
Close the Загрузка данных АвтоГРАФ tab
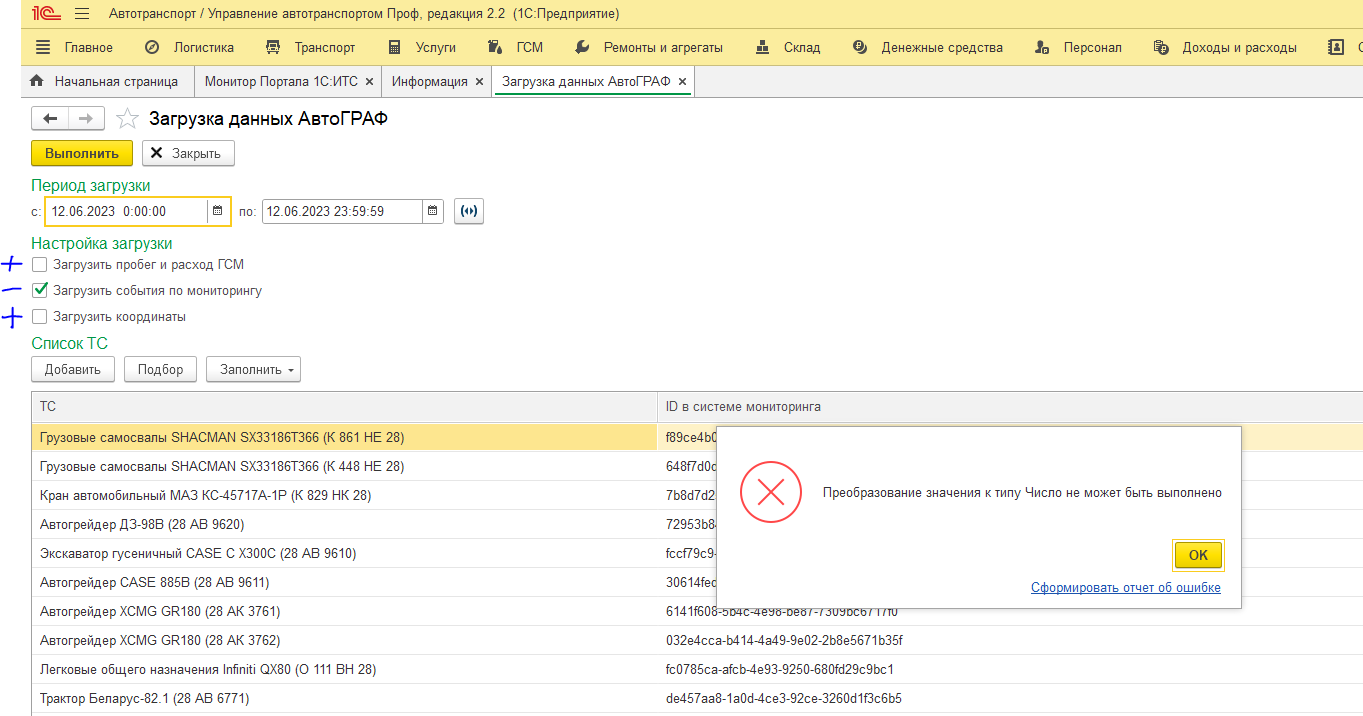click(x=682, y=82)
